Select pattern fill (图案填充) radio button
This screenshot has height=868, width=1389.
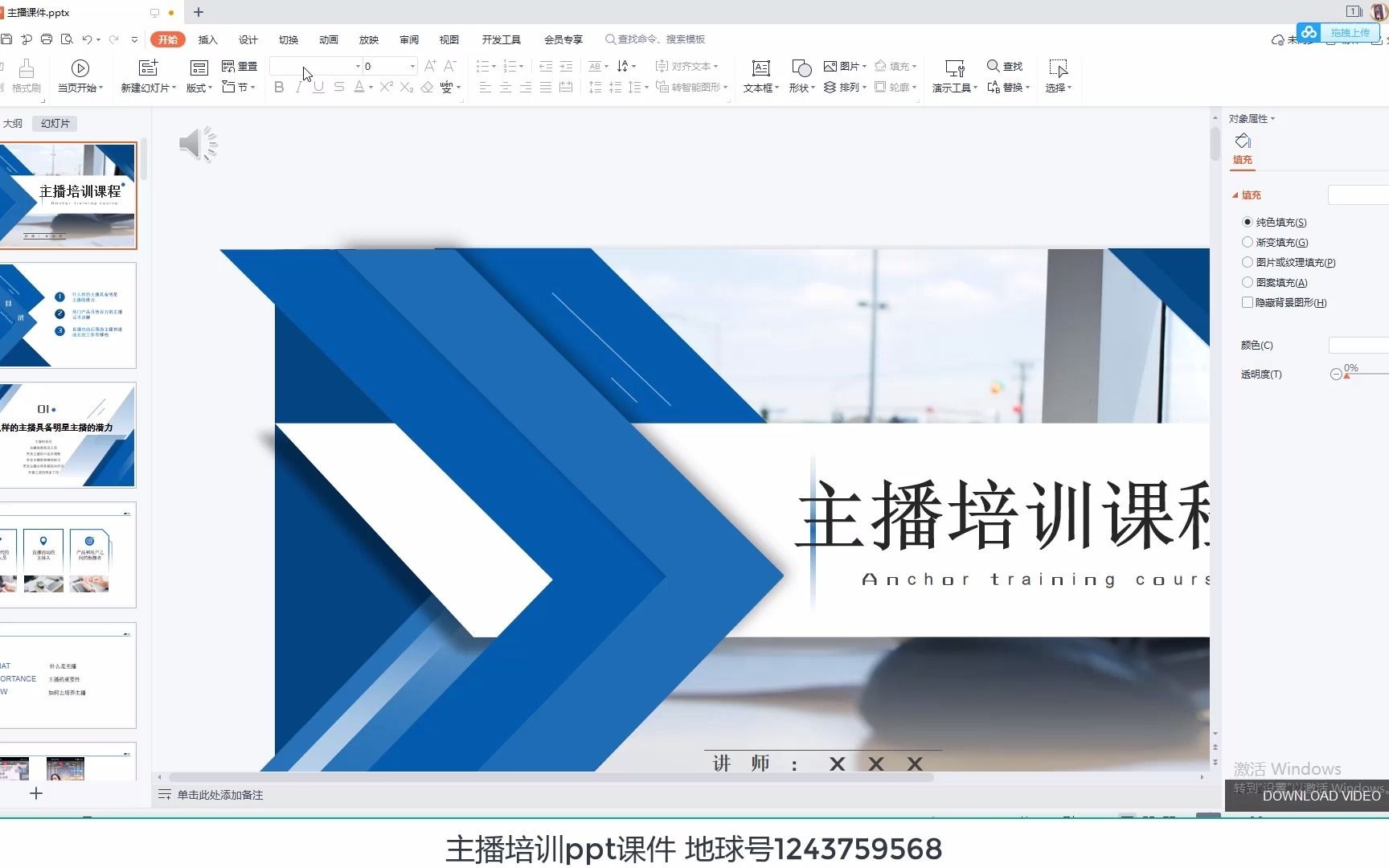1248,282
